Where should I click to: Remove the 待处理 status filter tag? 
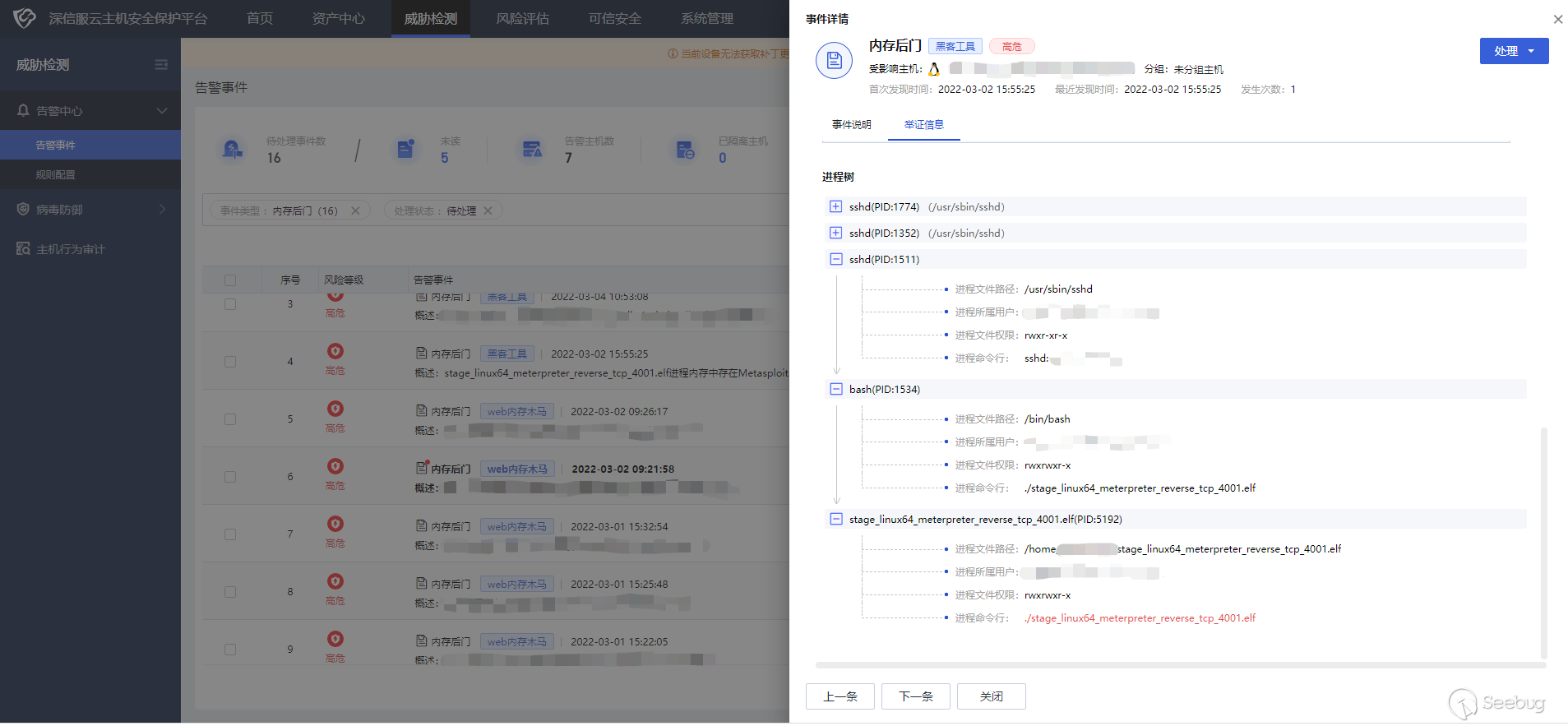pyautogui.click(x=488, y=211)
